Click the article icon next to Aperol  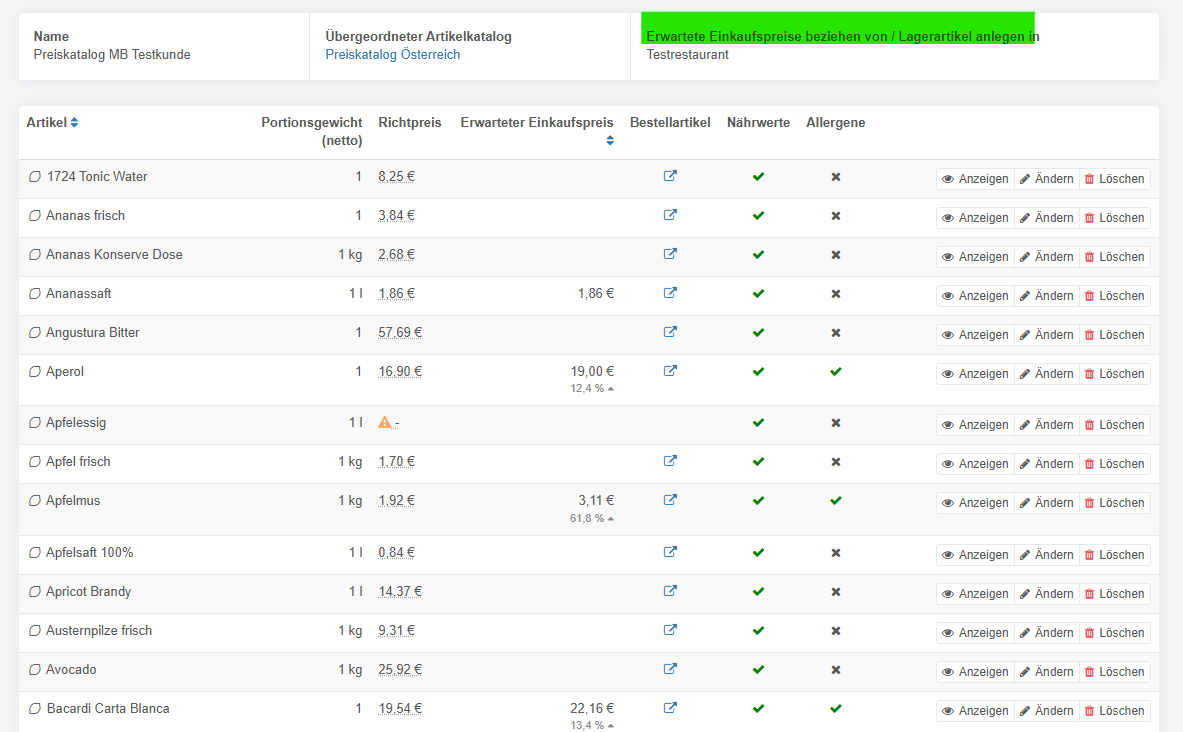(x=35, y=371)
